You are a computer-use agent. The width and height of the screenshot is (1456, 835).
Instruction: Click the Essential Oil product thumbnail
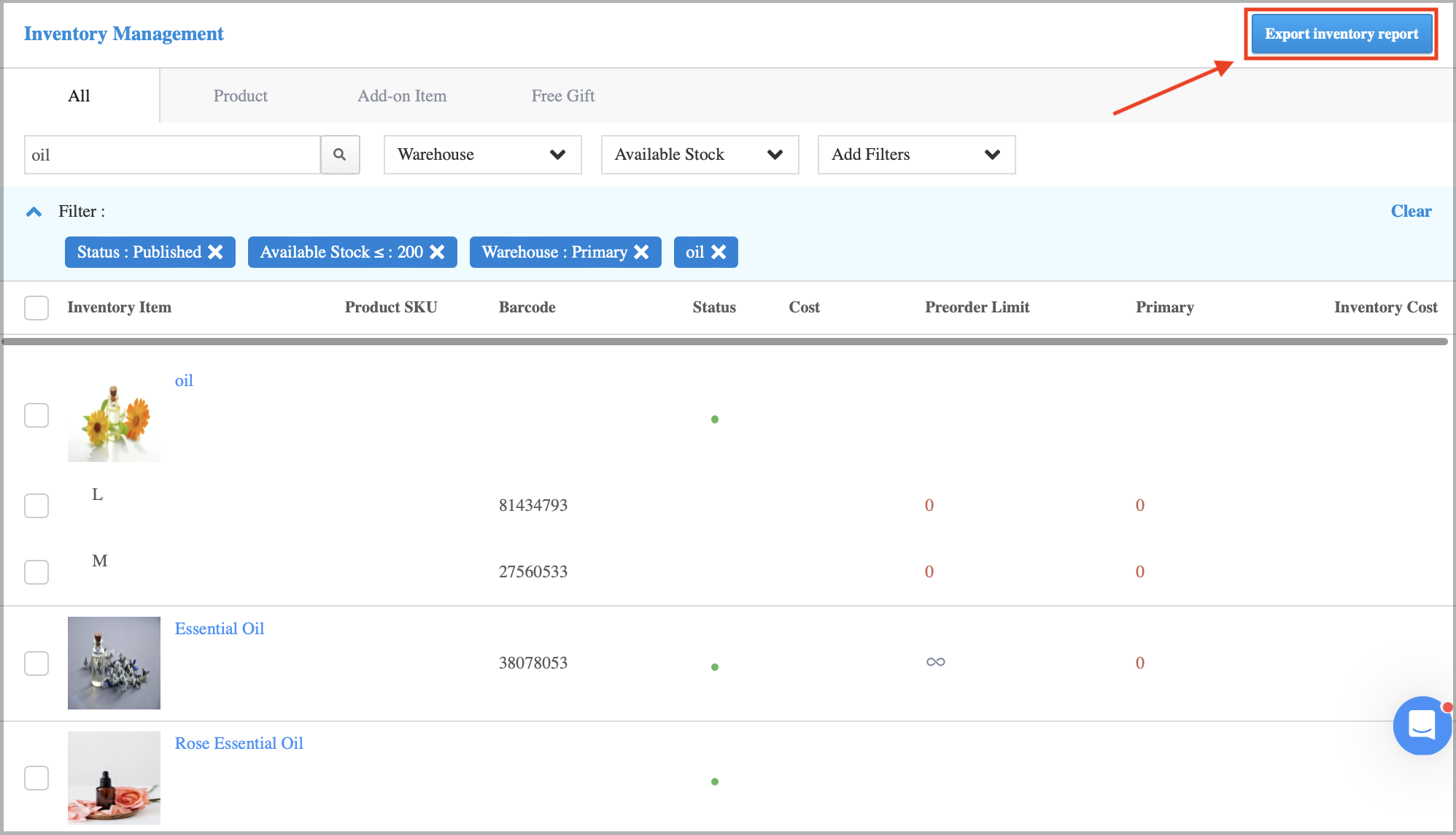114,663
